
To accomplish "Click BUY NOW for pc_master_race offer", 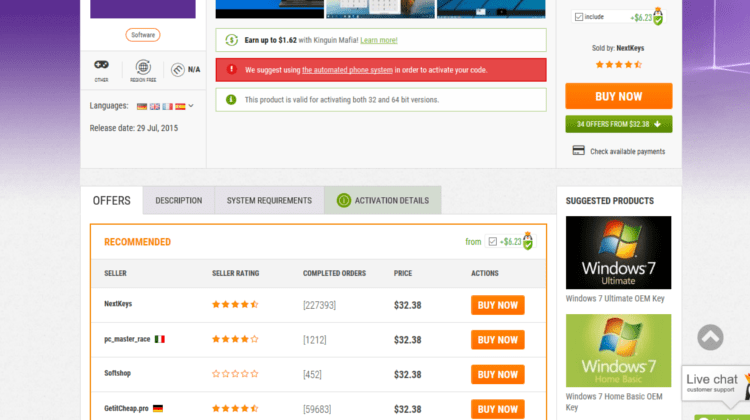I will point(497,340).
